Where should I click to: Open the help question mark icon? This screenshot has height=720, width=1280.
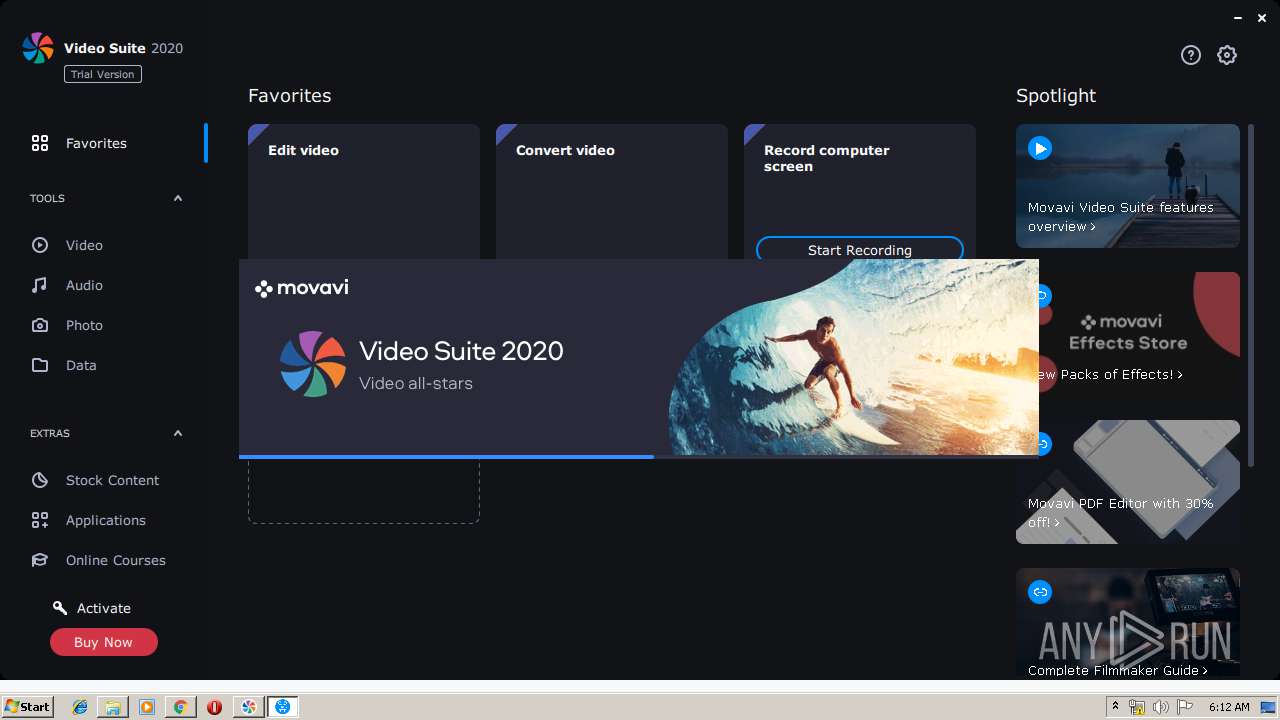click(1190, 55)
